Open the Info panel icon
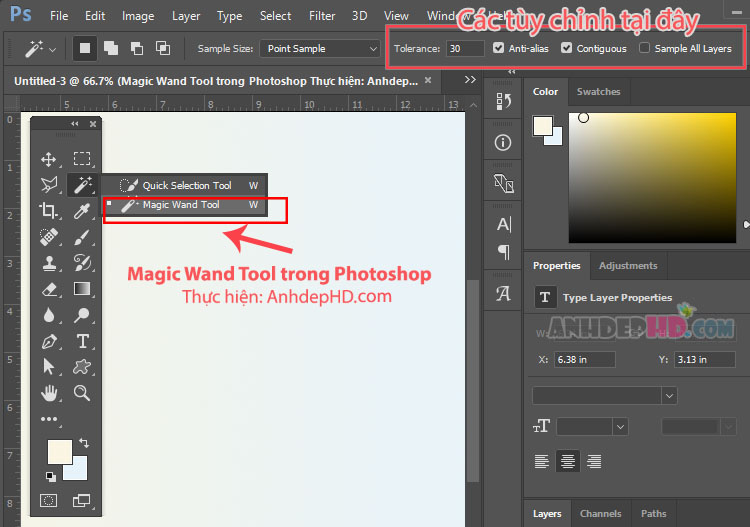Image resolution: width=750 pixels, height=527 pixels. point(503,143)
